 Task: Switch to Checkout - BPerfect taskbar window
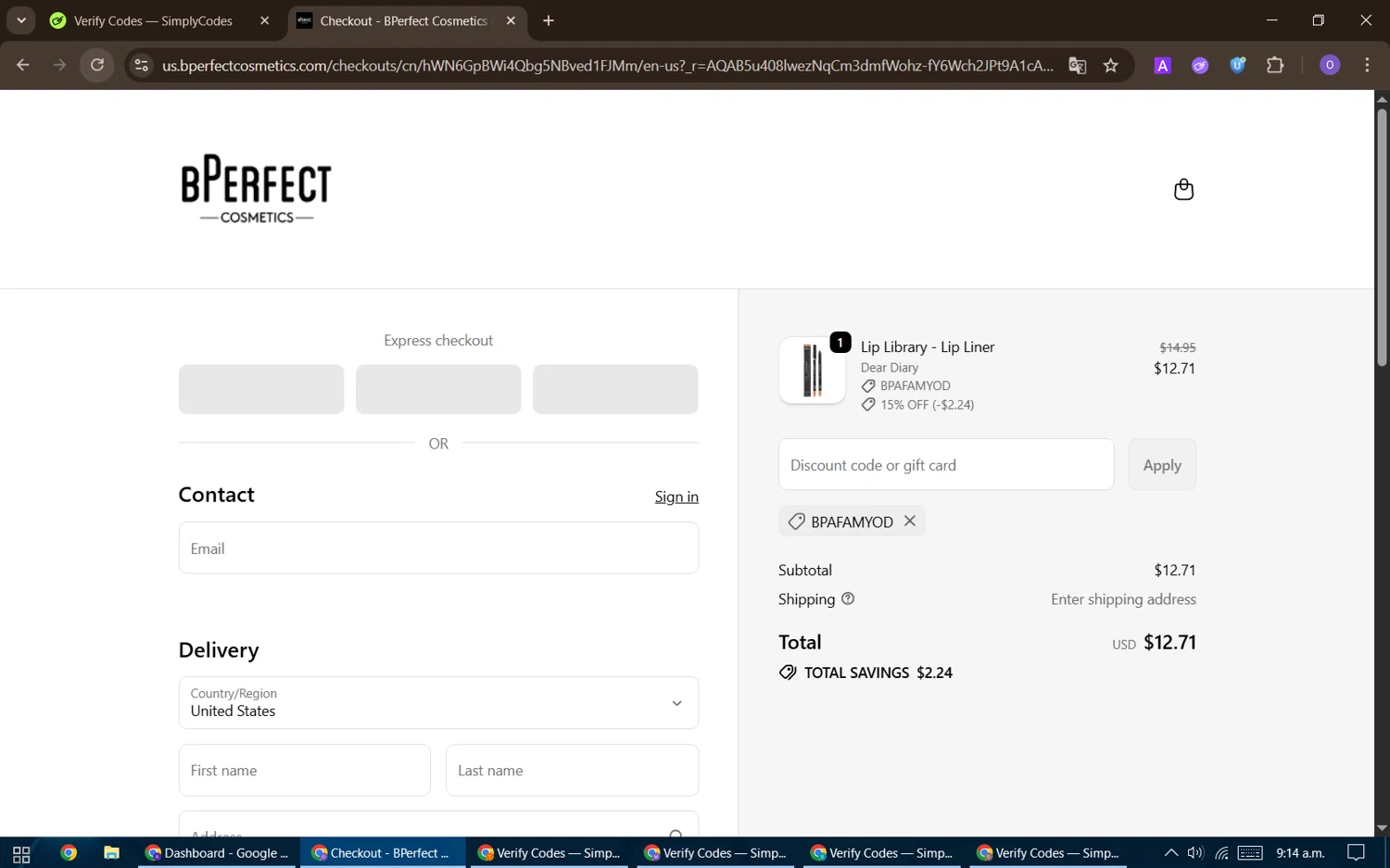[382, 853]
